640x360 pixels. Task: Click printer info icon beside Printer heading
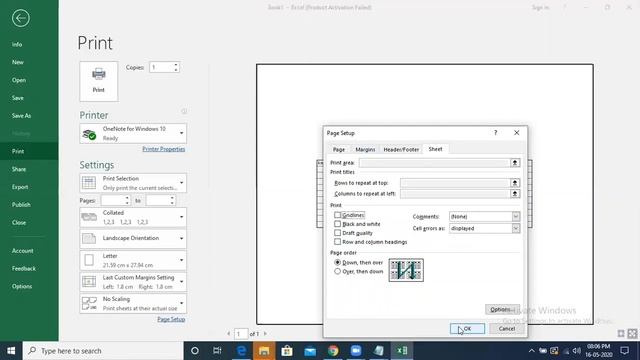[x=184, y=111]
